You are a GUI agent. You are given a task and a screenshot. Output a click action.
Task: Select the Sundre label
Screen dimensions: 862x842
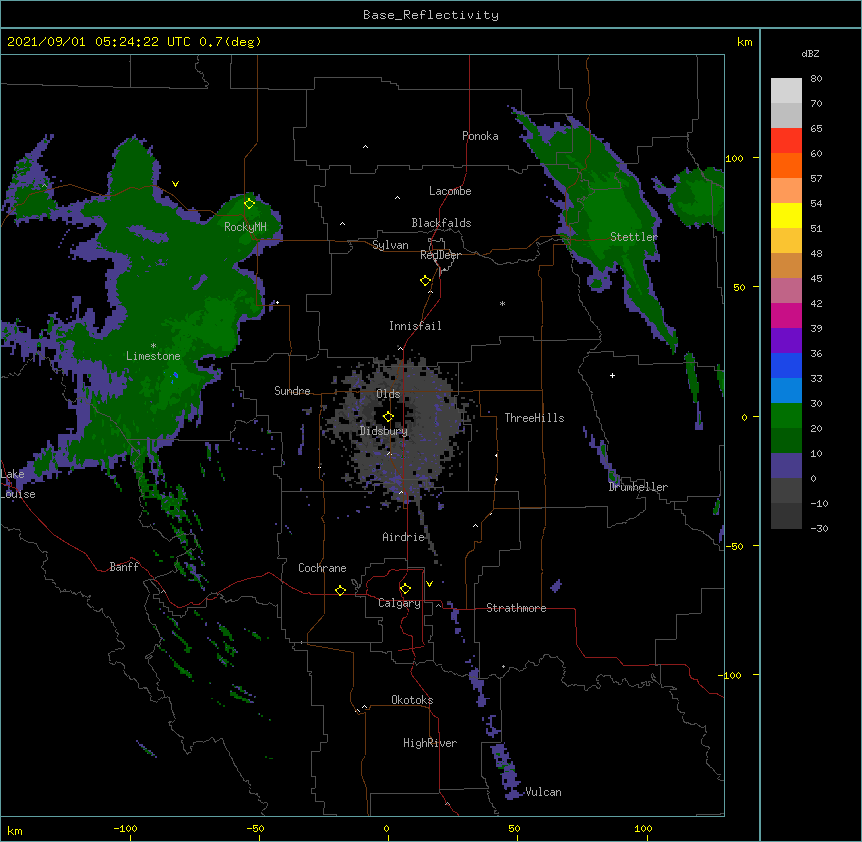(292, 391)
